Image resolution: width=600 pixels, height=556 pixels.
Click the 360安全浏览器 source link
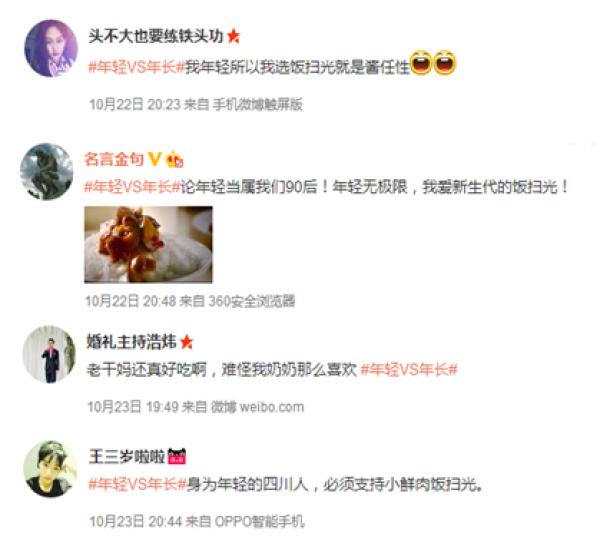pos(252,301)
